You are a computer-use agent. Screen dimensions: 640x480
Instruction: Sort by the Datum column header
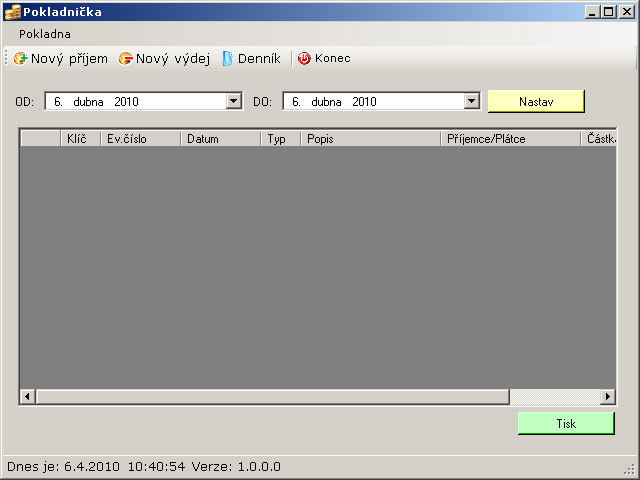click(220, 139)
